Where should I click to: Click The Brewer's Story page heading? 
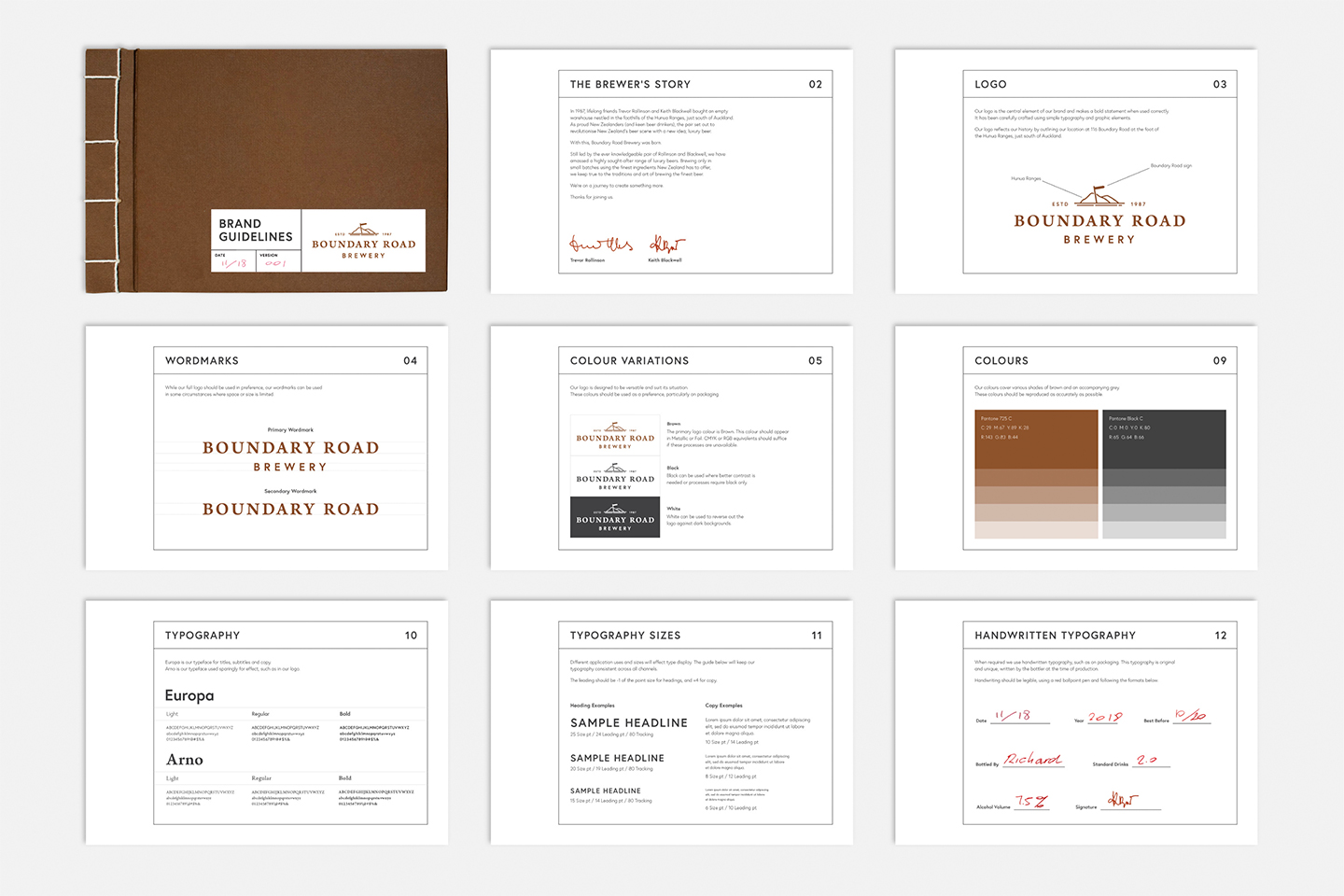[630, 85]
